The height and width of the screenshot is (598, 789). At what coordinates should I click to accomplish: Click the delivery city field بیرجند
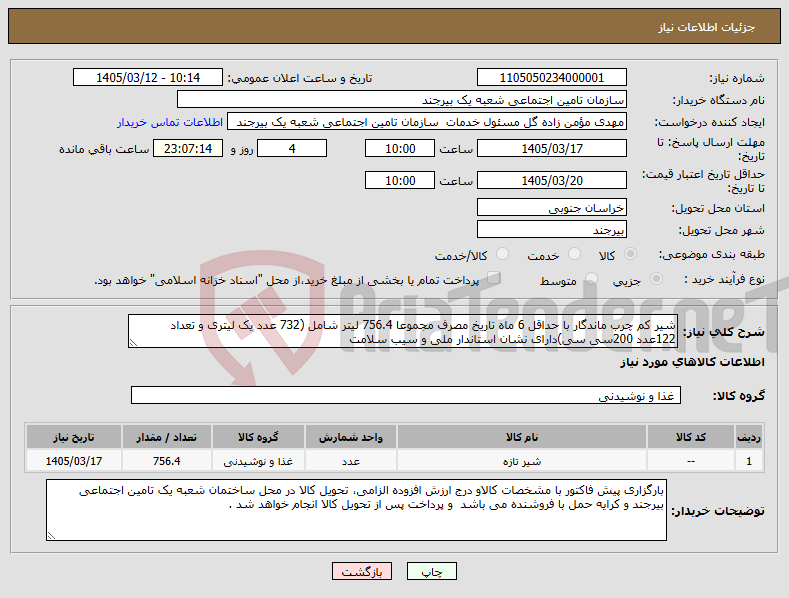coord(551,230)
